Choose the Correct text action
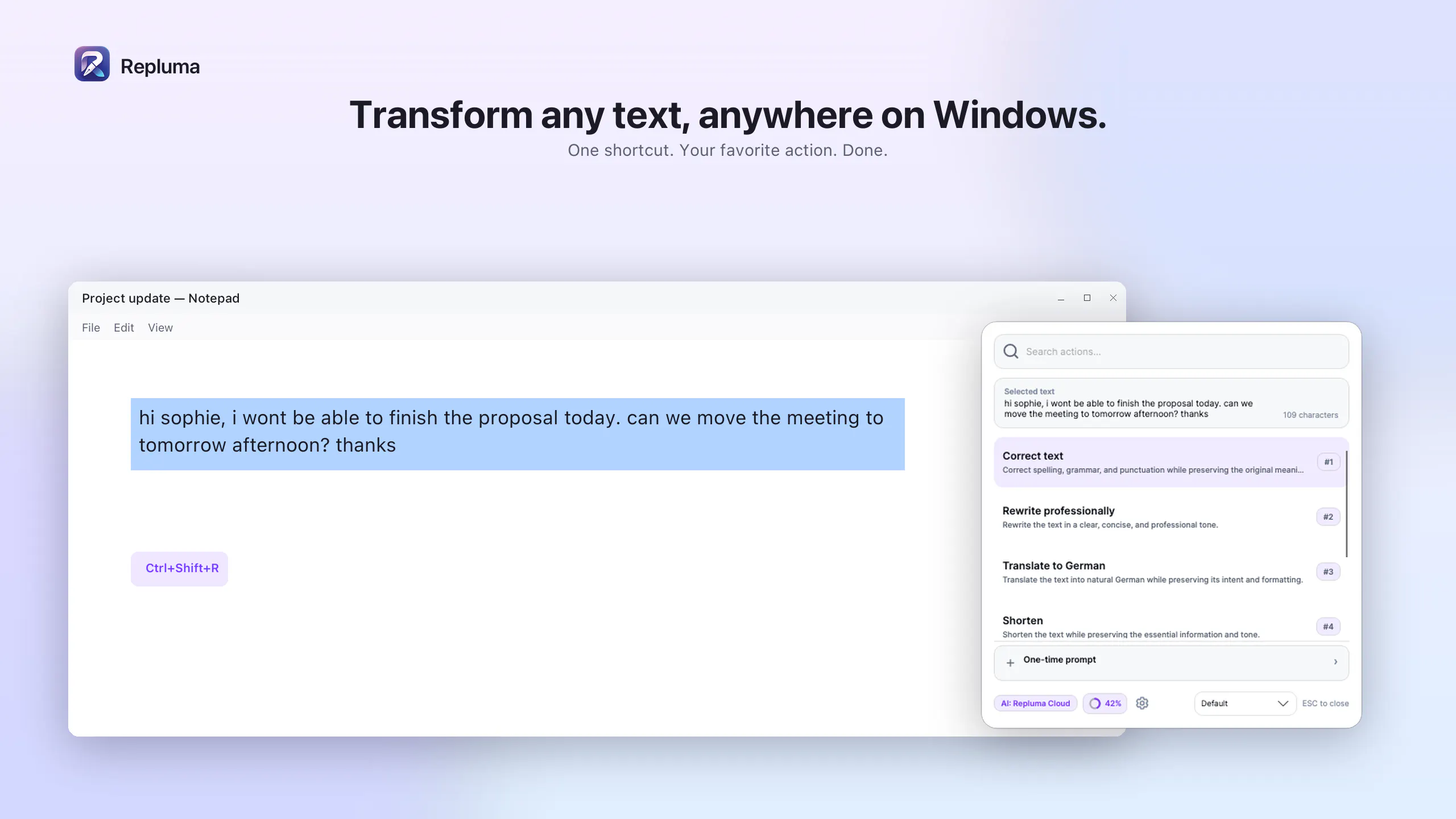The image size is (1456, 819). [x=1170, y=462]
